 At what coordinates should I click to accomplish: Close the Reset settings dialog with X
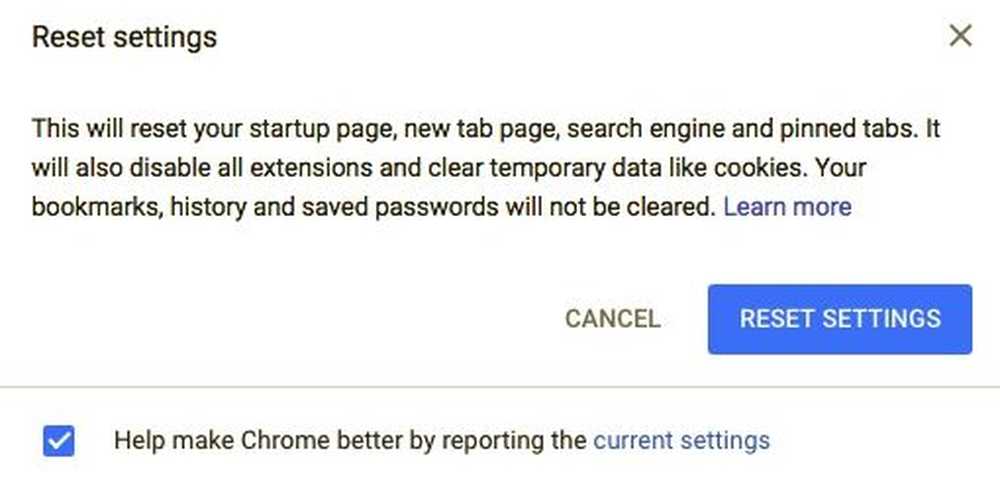click(960, 36)
